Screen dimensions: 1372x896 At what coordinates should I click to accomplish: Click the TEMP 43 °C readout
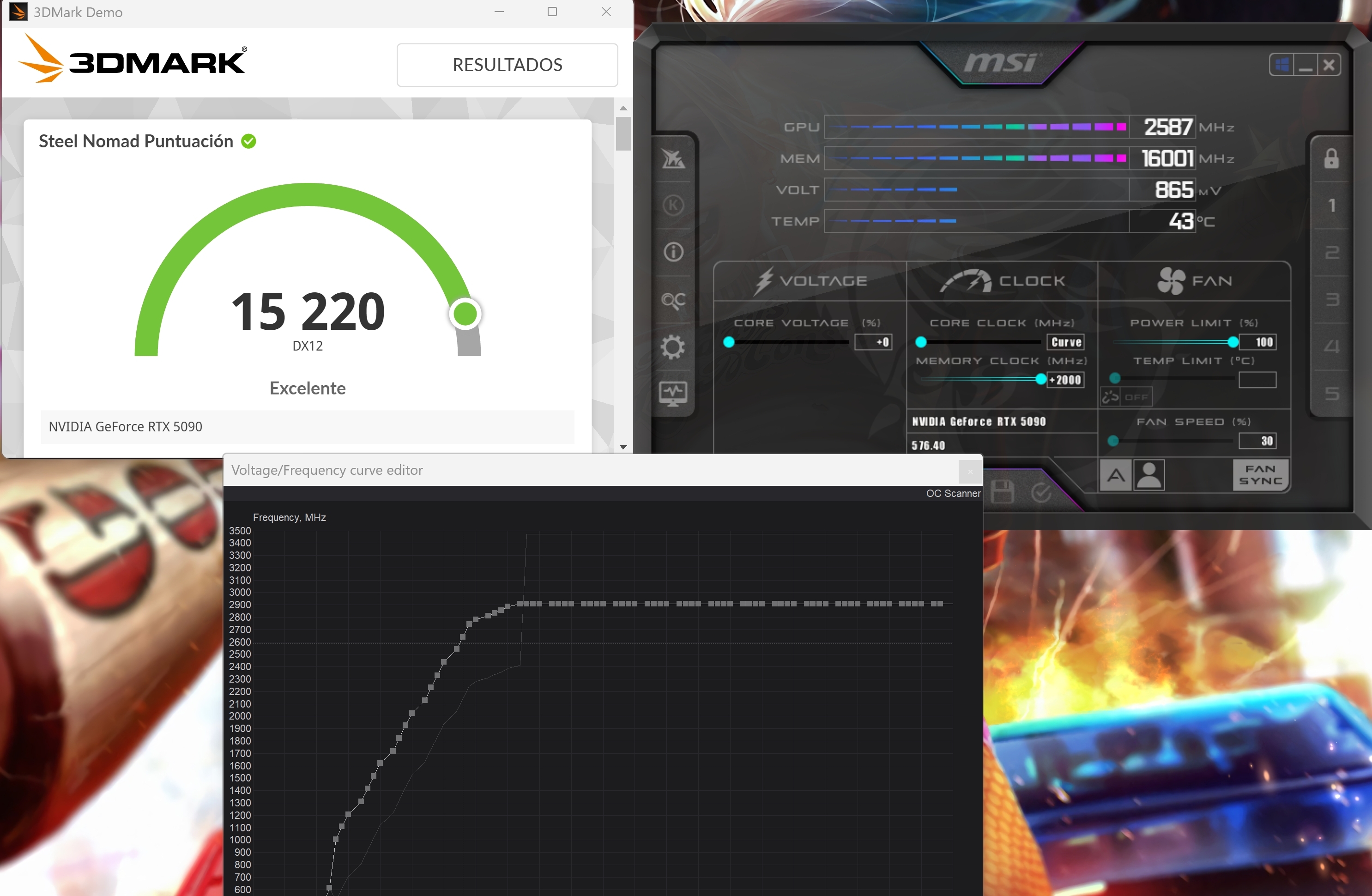(x=1181, y=221)
